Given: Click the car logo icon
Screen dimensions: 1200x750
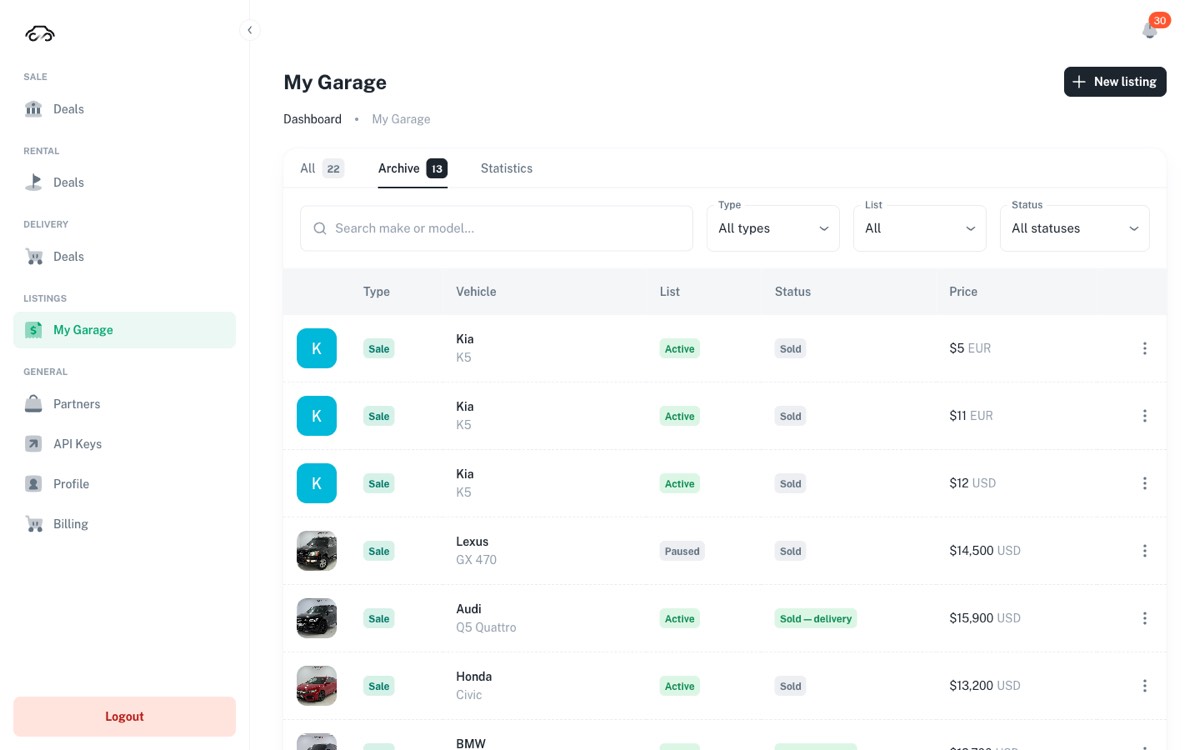Looking at the screenshot, I should click(x=40, y=34).
